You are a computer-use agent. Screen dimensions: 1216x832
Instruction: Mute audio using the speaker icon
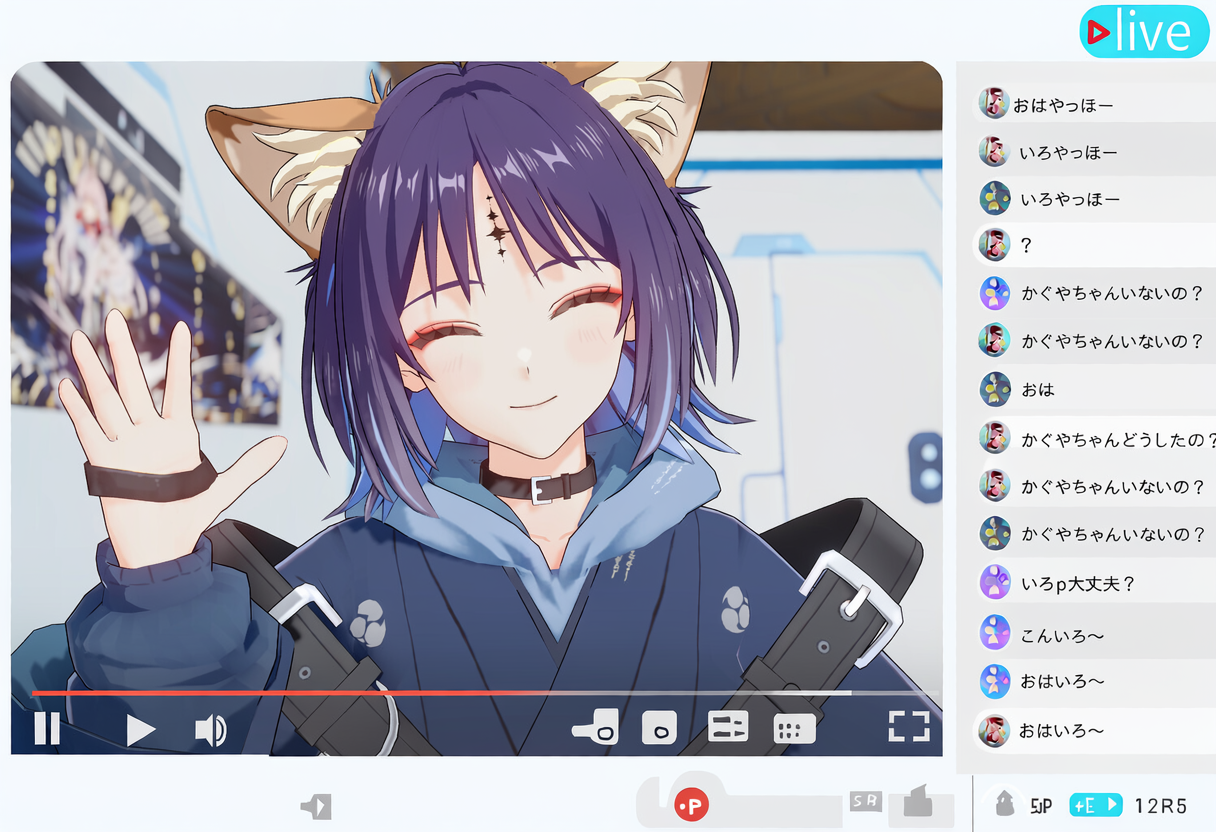(210, 731)
